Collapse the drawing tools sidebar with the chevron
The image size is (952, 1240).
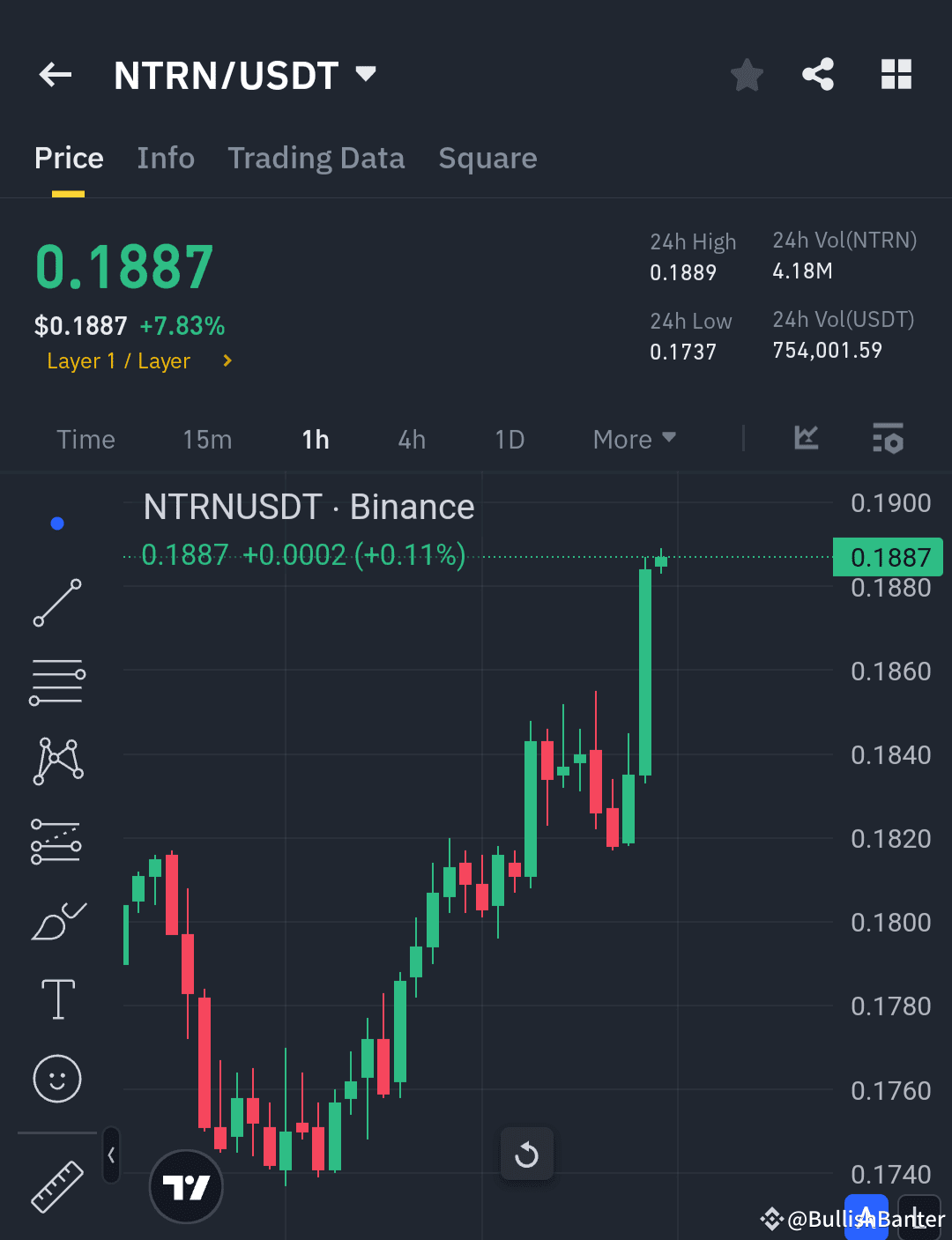[x=111, y=1156]
